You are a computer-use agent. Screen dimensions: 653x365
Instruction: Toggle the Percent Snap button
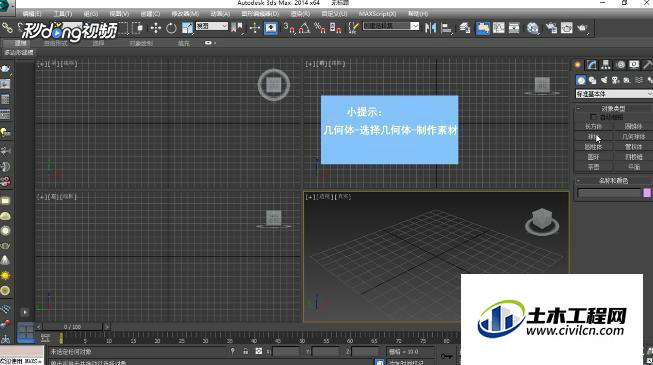tap(320, 28)
